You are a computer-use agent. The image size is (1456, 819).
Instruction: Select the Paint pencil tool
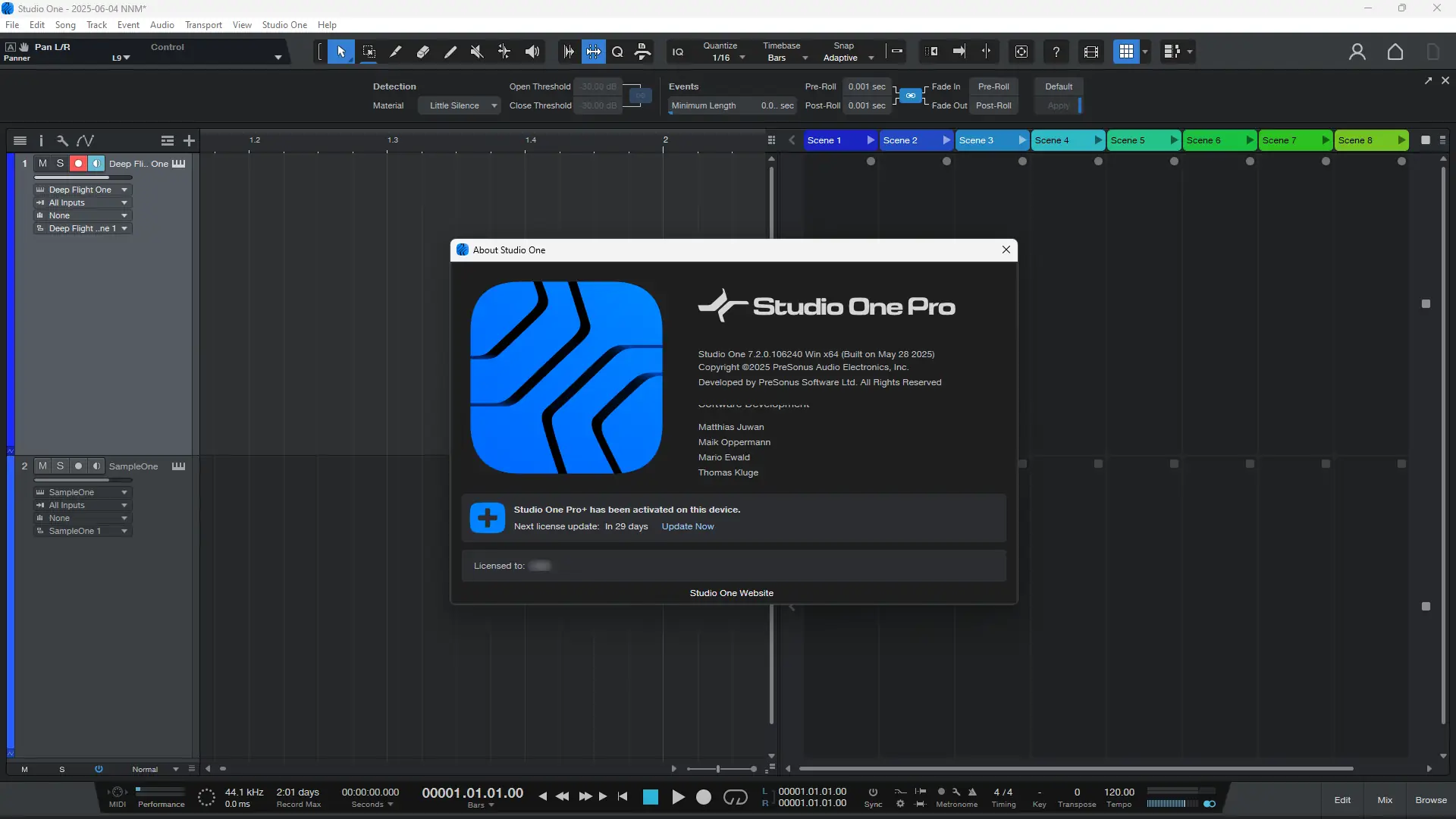[x=450, y=52]
